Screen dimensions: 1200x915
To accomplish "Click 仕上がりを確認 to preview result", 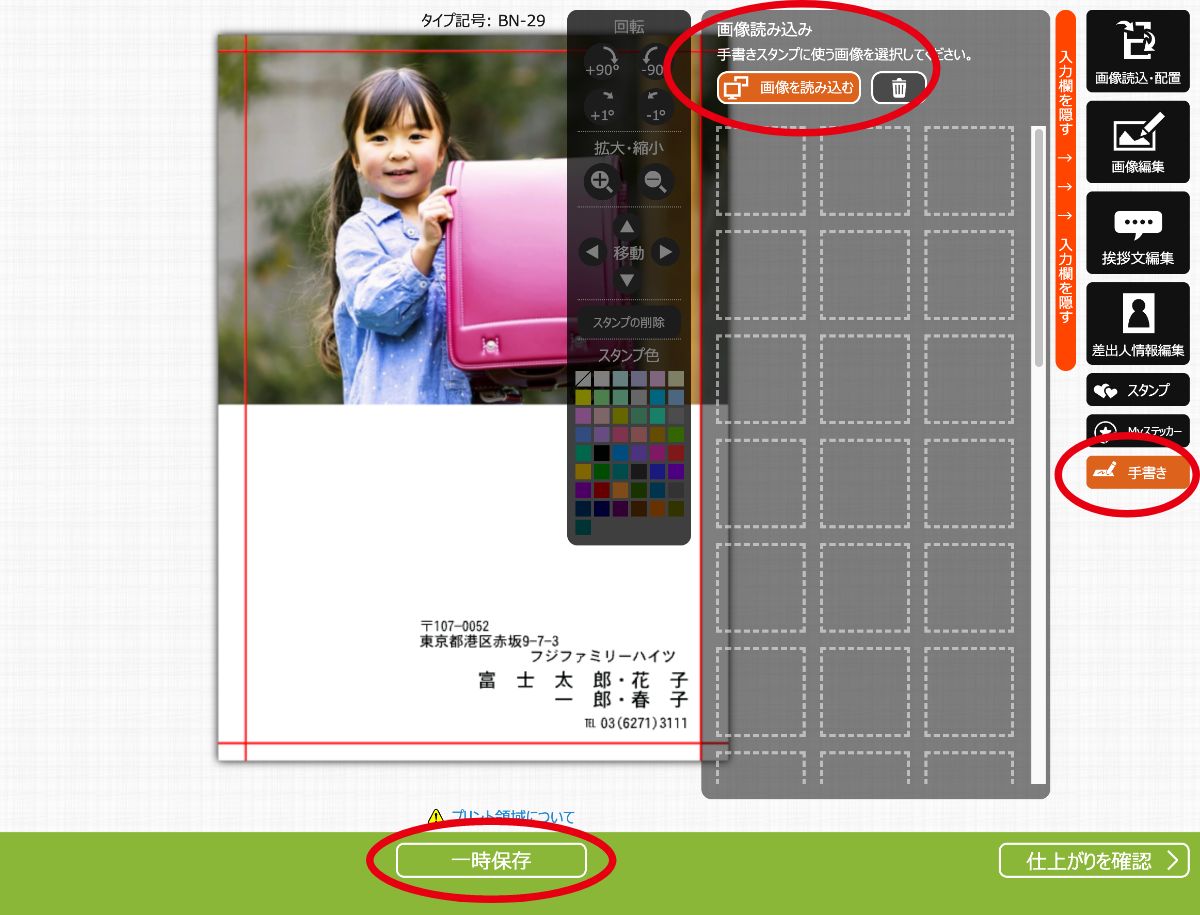I will pyautogui.click(x=1094, y=860).
